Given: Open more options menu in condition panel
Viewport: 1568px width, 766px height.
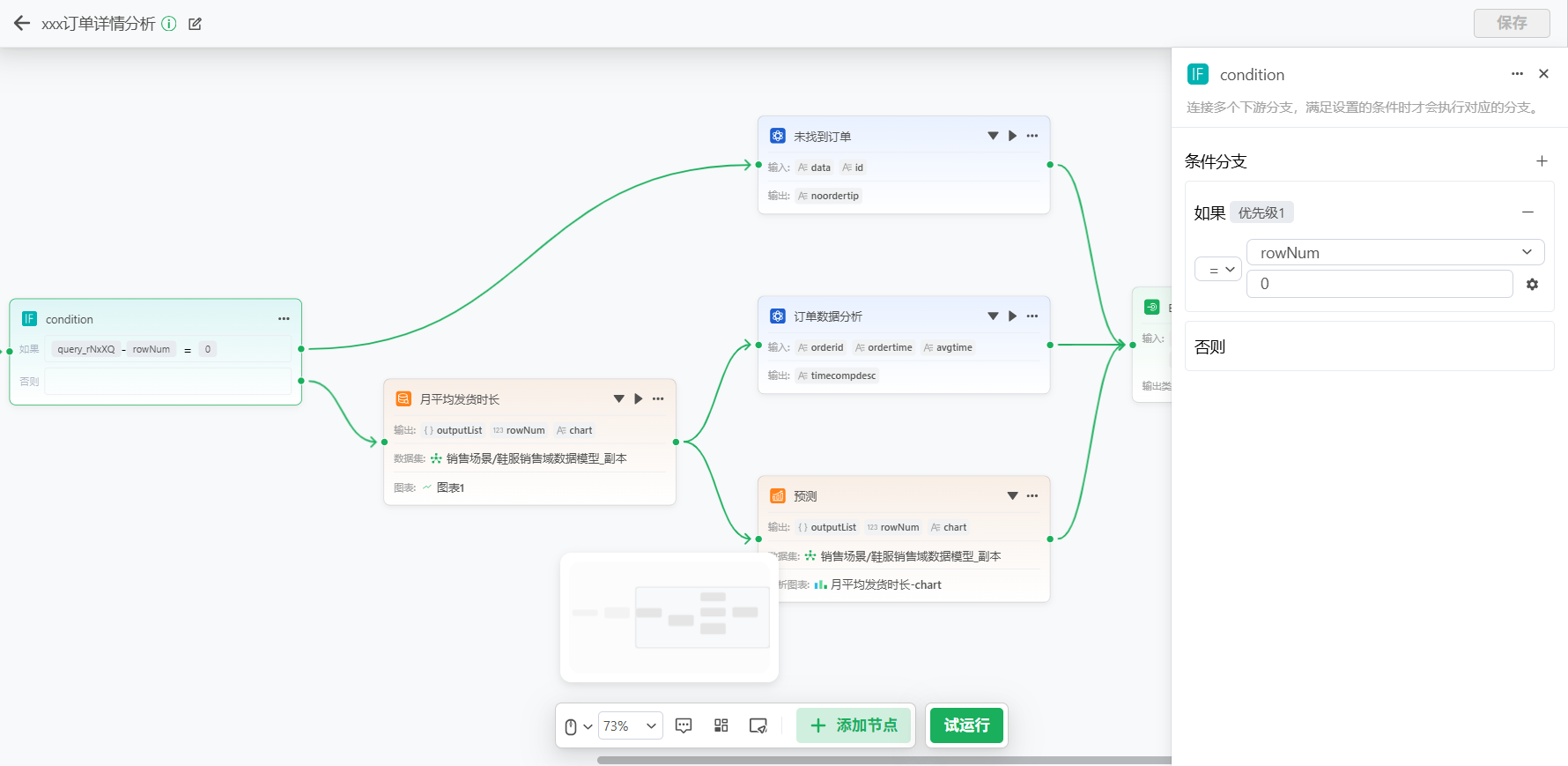Looking at the screenshot, I should [x=1517, y=74].
